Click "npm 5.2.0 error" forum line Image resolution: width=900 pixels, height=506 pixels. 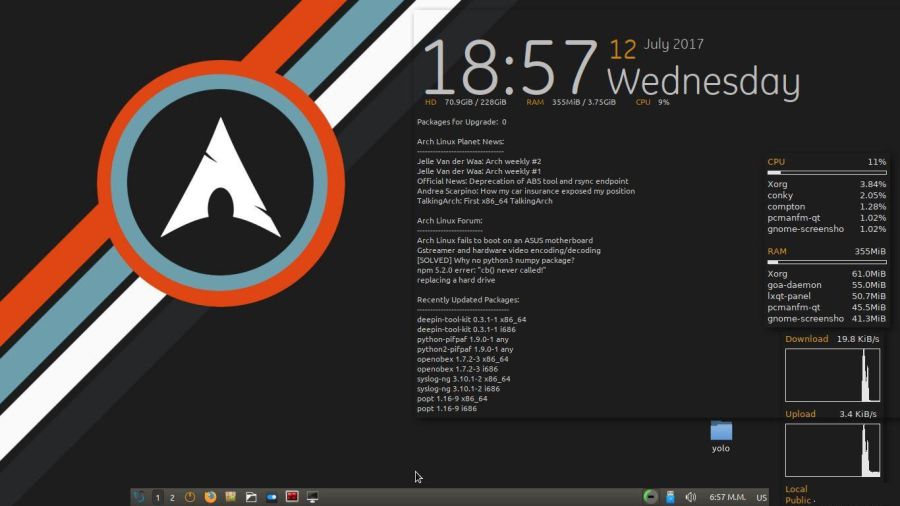[481, 270]
